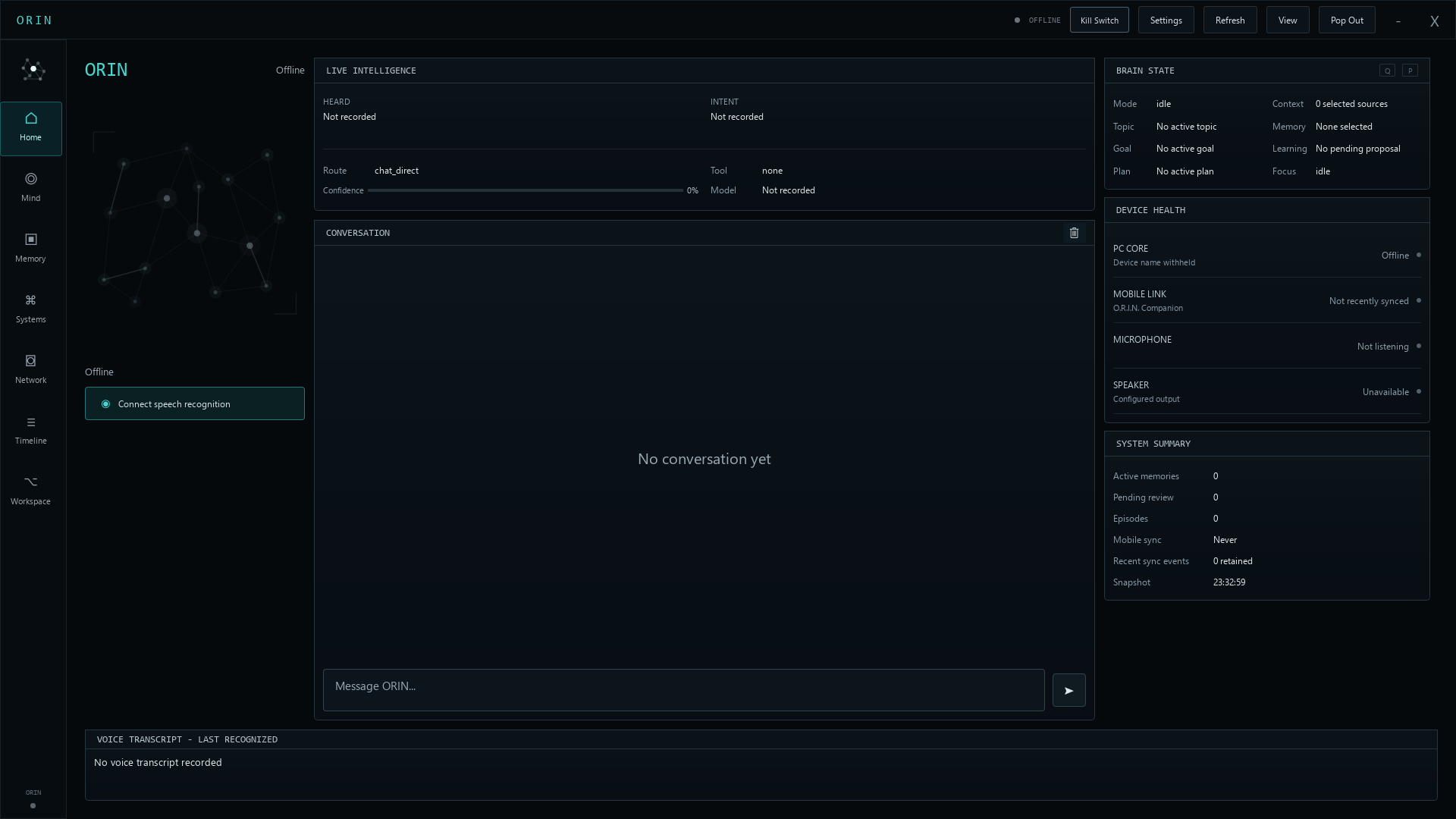Click the Refresh button

click(x=1230, y=20)
